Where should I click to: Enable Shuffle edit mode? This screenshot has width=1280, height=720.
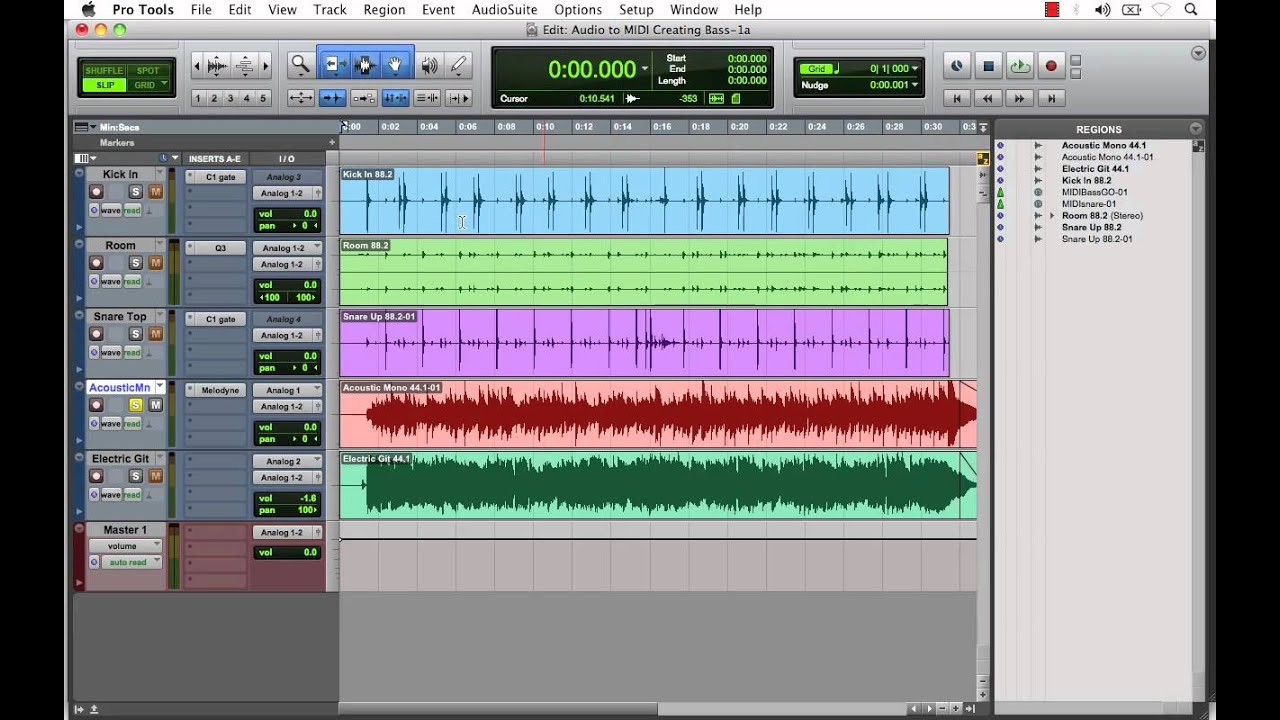pyautogui.click(x=104, y=71)
